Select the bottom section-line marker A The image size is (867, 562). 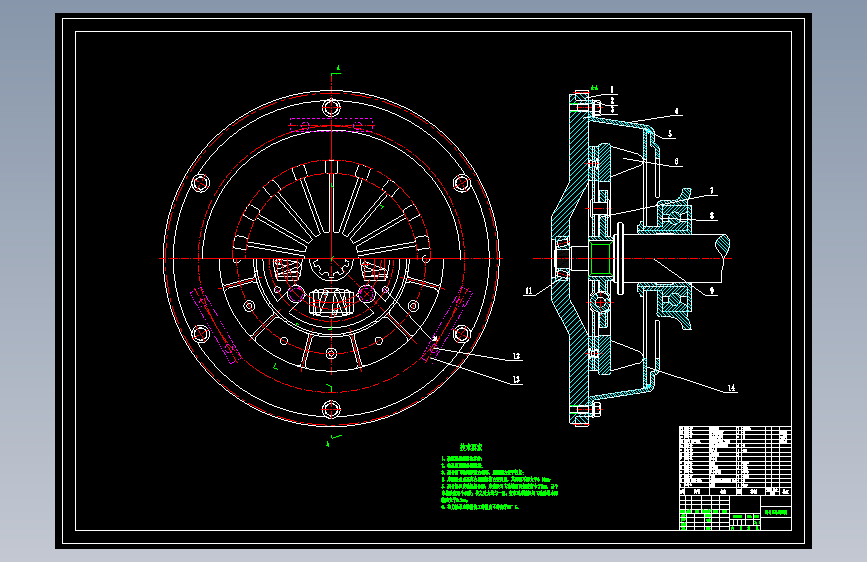[328, 444]
